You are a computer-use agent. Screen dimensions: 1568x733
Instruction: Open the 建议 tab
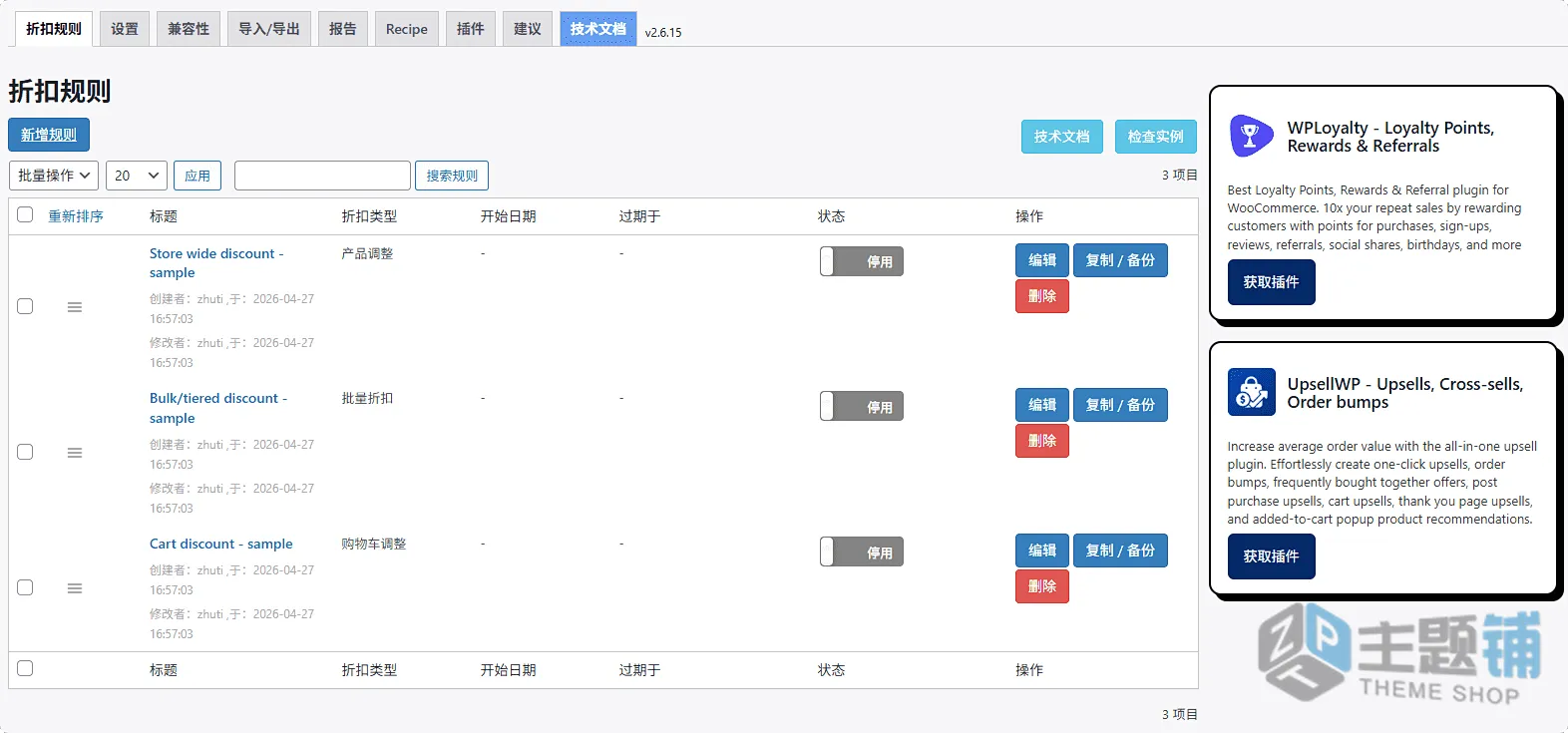coord(528,29)
